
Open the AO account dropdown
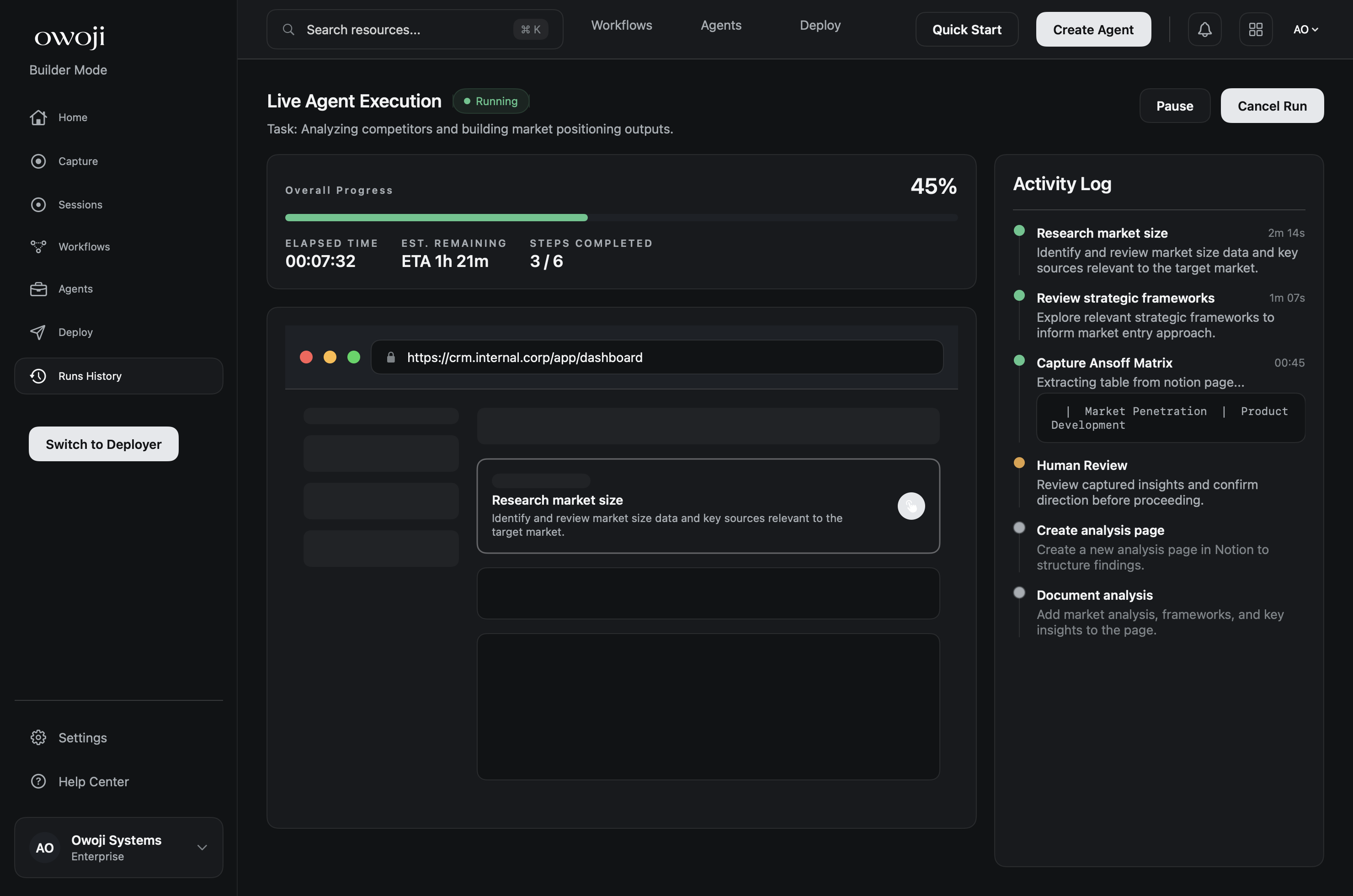coord(1306,29)
